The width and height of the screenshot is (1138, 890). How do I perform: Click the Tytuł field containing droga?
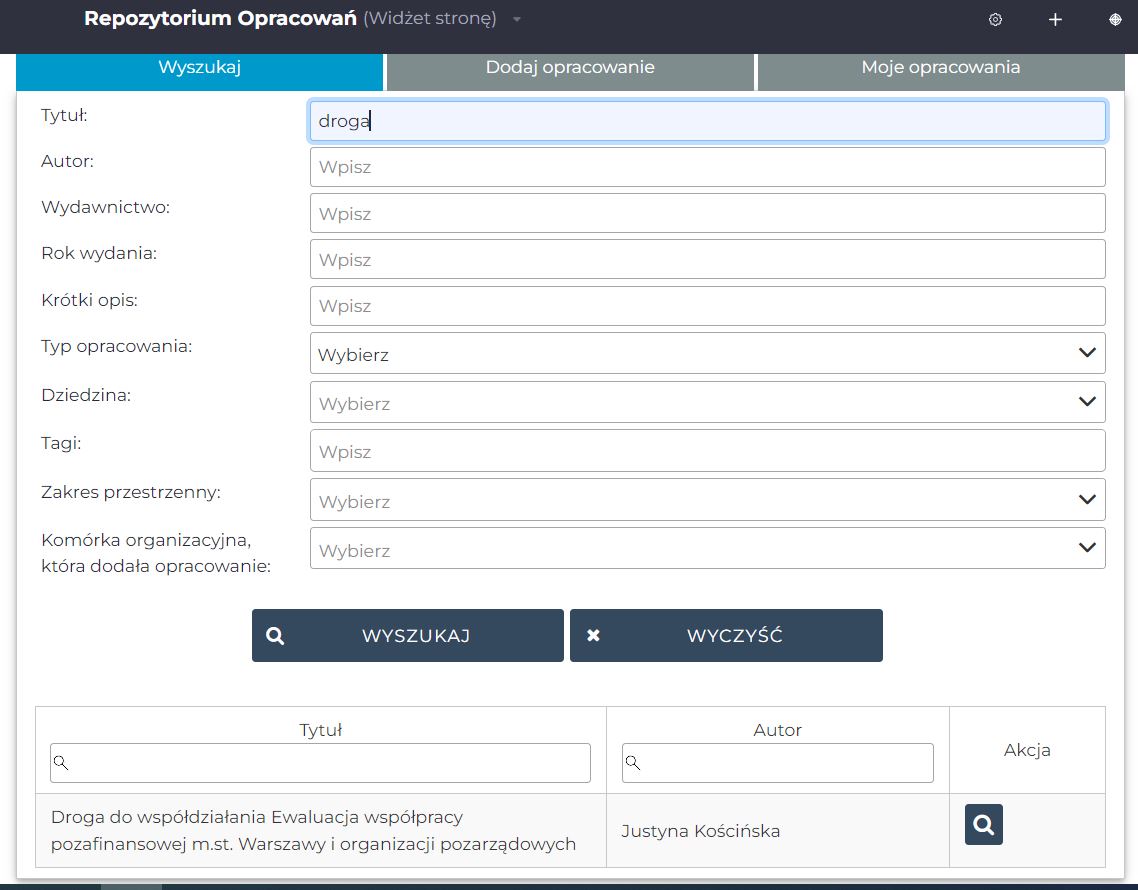(707, 121)
